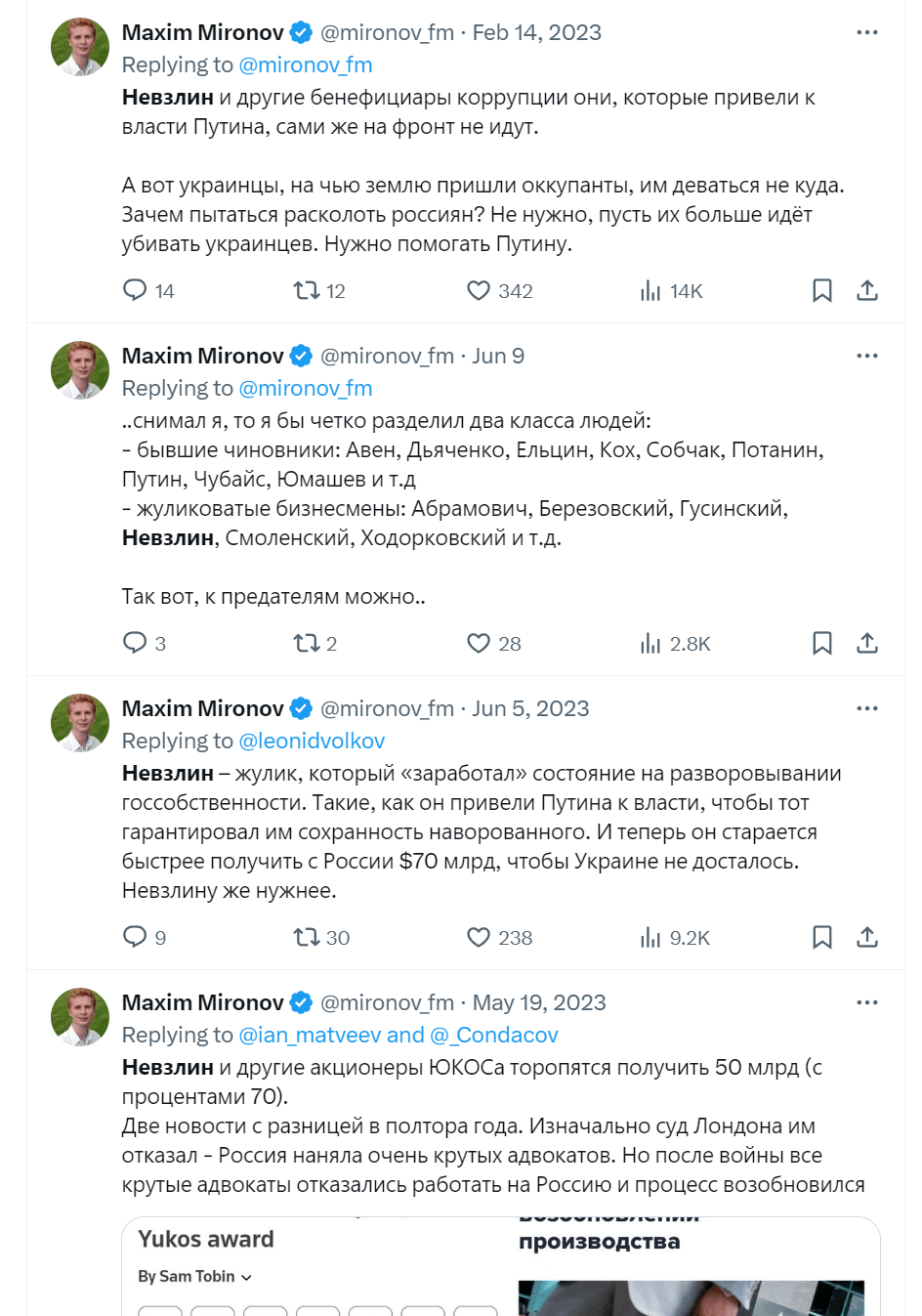Click Maxim Mironov's profile avatar on the Jun 9 tweet
Viewport: 922px width, 1316px height.
[x=79, y=370]
